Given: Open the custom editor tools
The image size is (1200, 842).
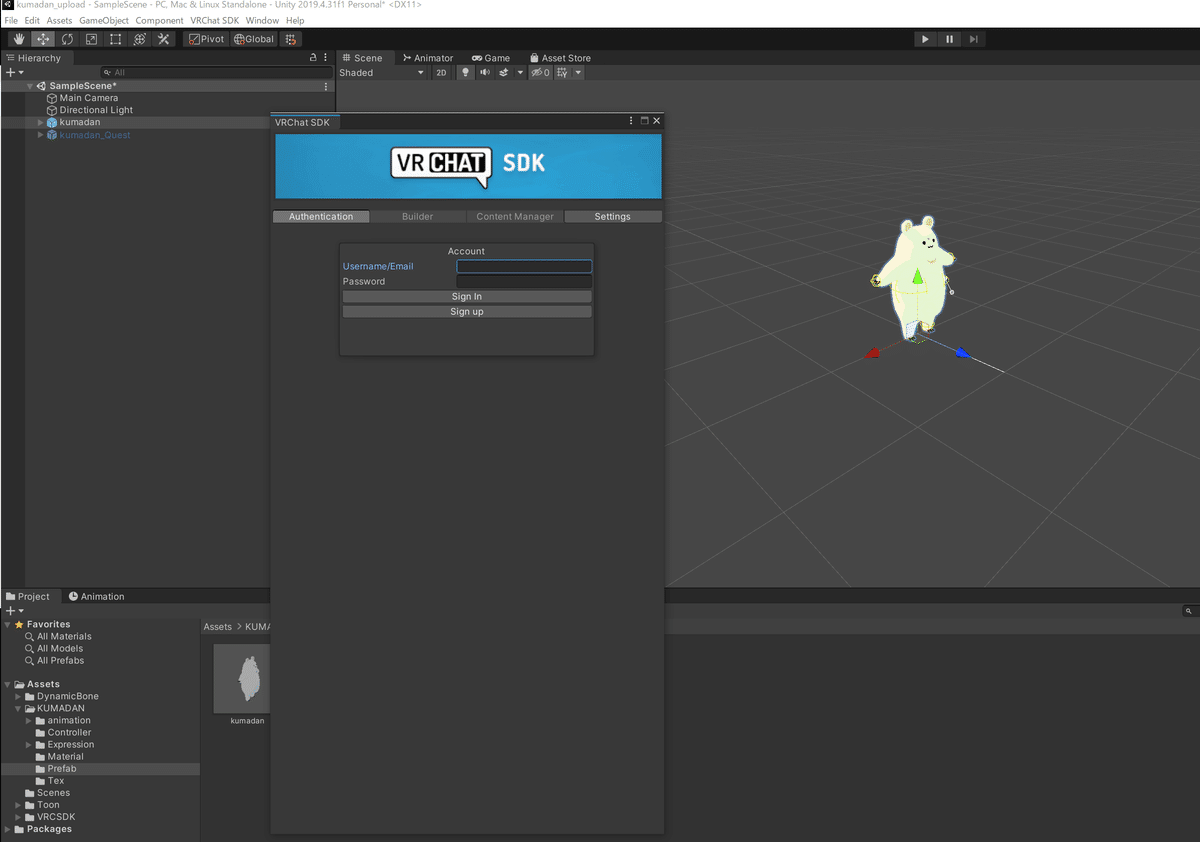Looking at the screenshot, I should [163, 39].
